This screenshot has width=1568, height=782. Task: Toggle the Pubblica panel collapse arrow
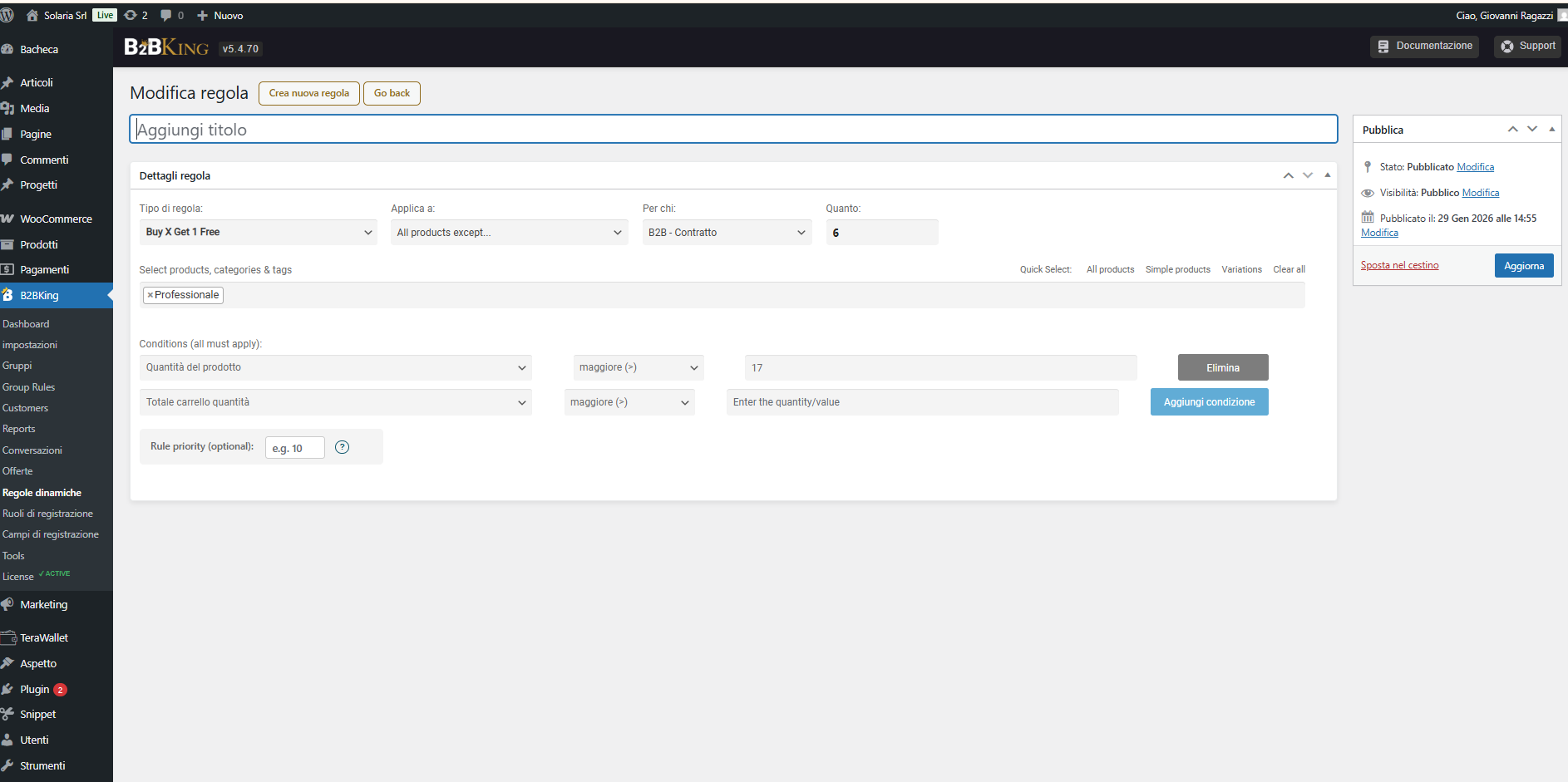(1551, 130)
